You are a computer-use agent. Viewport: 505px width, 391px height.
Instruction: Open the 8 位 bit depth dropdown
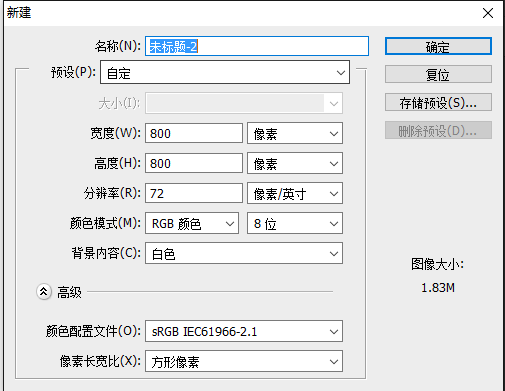[295, 223]
